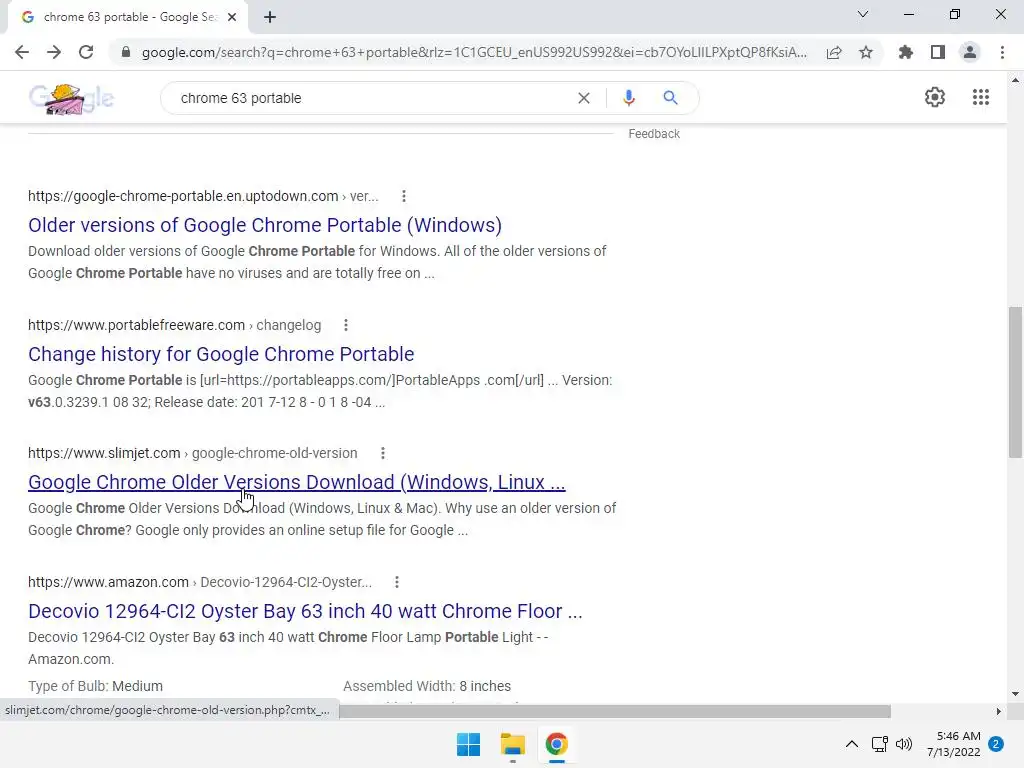Click the Feedback link
Screen dimensions: 1024x768
[x=654, y=134]
